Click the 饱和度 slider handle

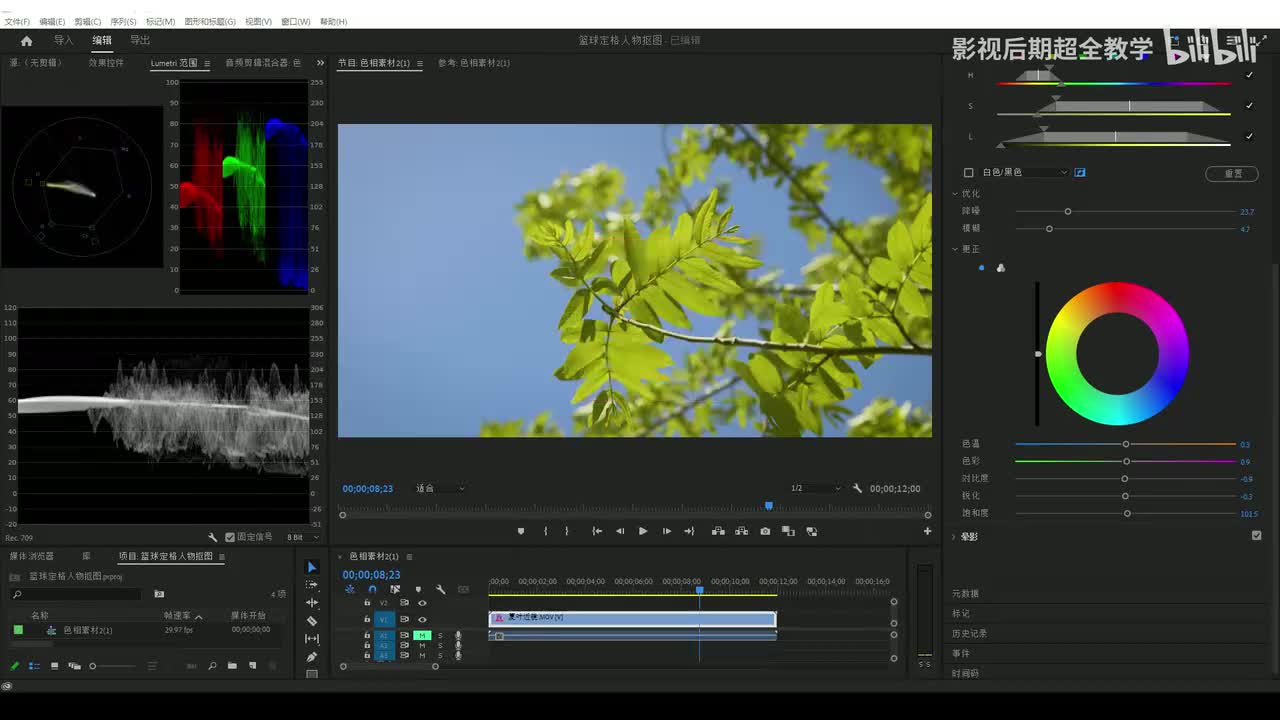1127,513
